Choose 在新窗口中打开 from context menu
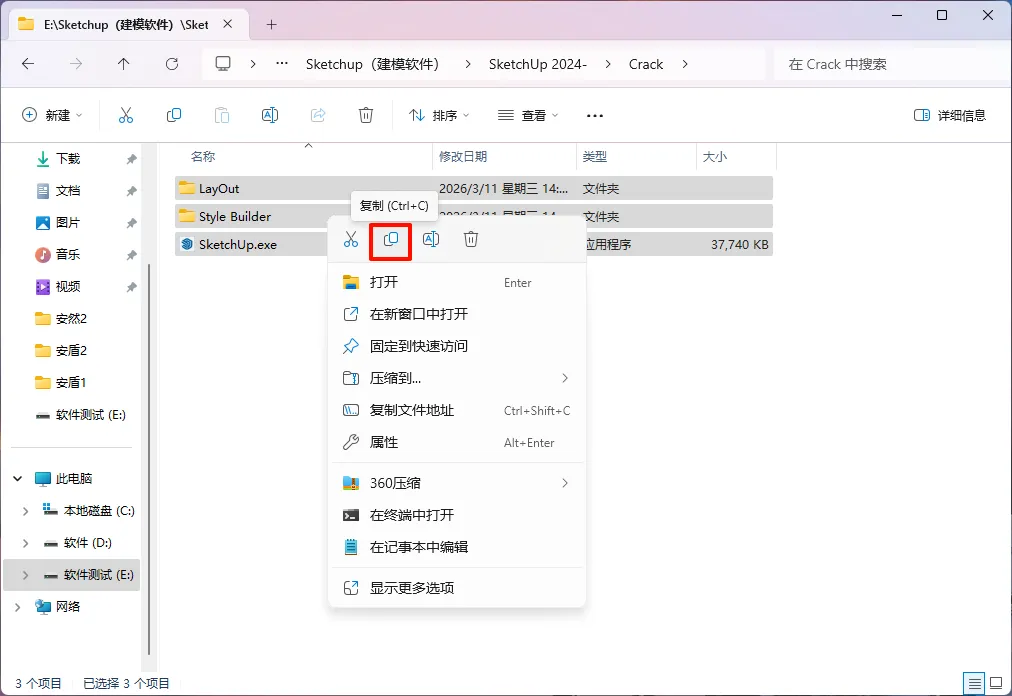 click(457, 314)
